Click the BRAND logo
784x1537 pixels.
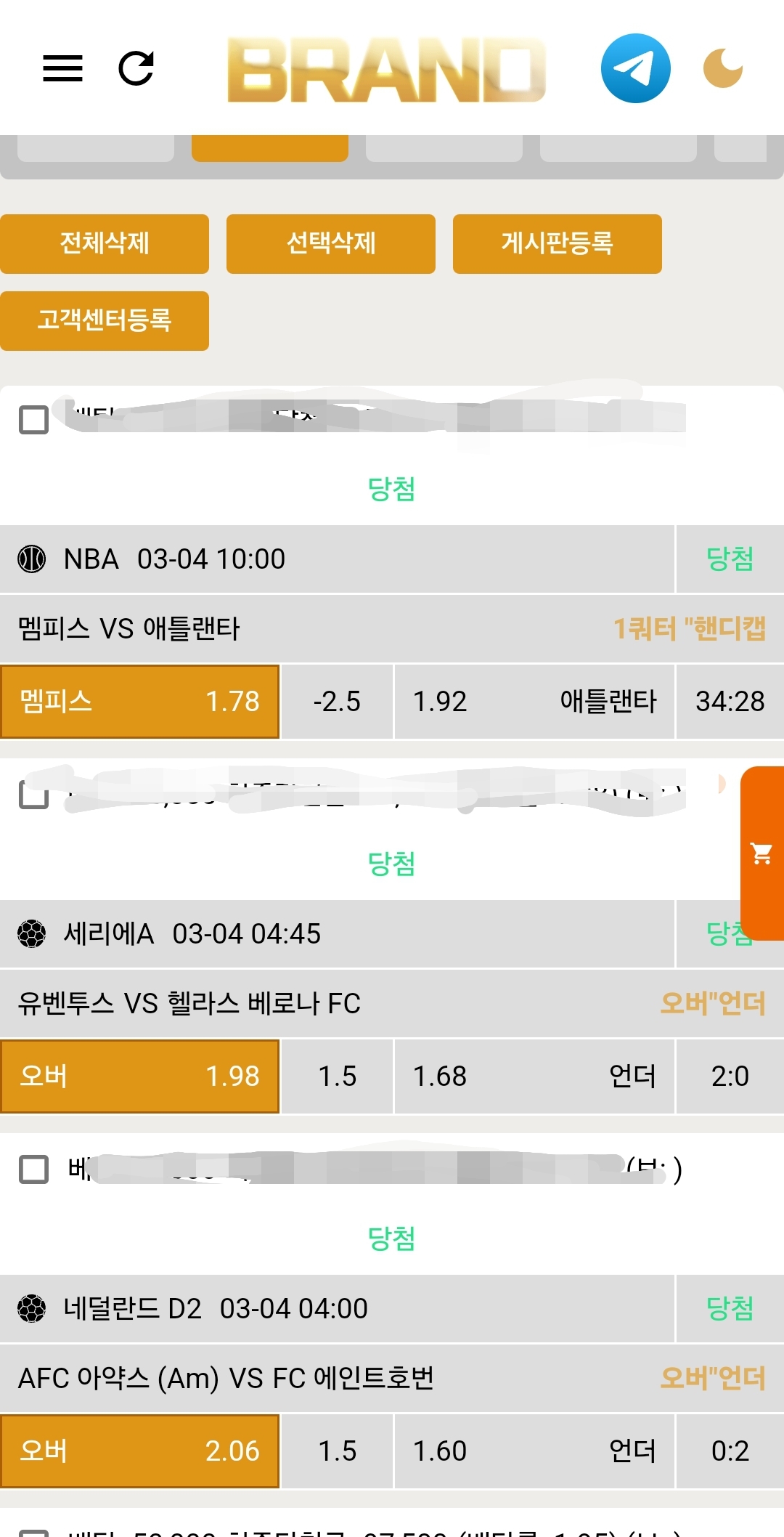tap(386, 70)
